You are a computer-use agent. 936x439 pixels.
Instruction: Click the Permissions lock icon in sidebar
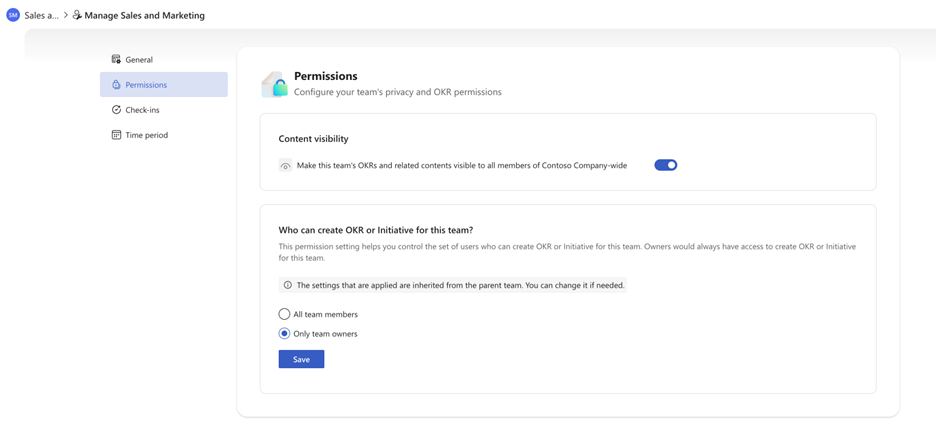[x=116, y=85]
